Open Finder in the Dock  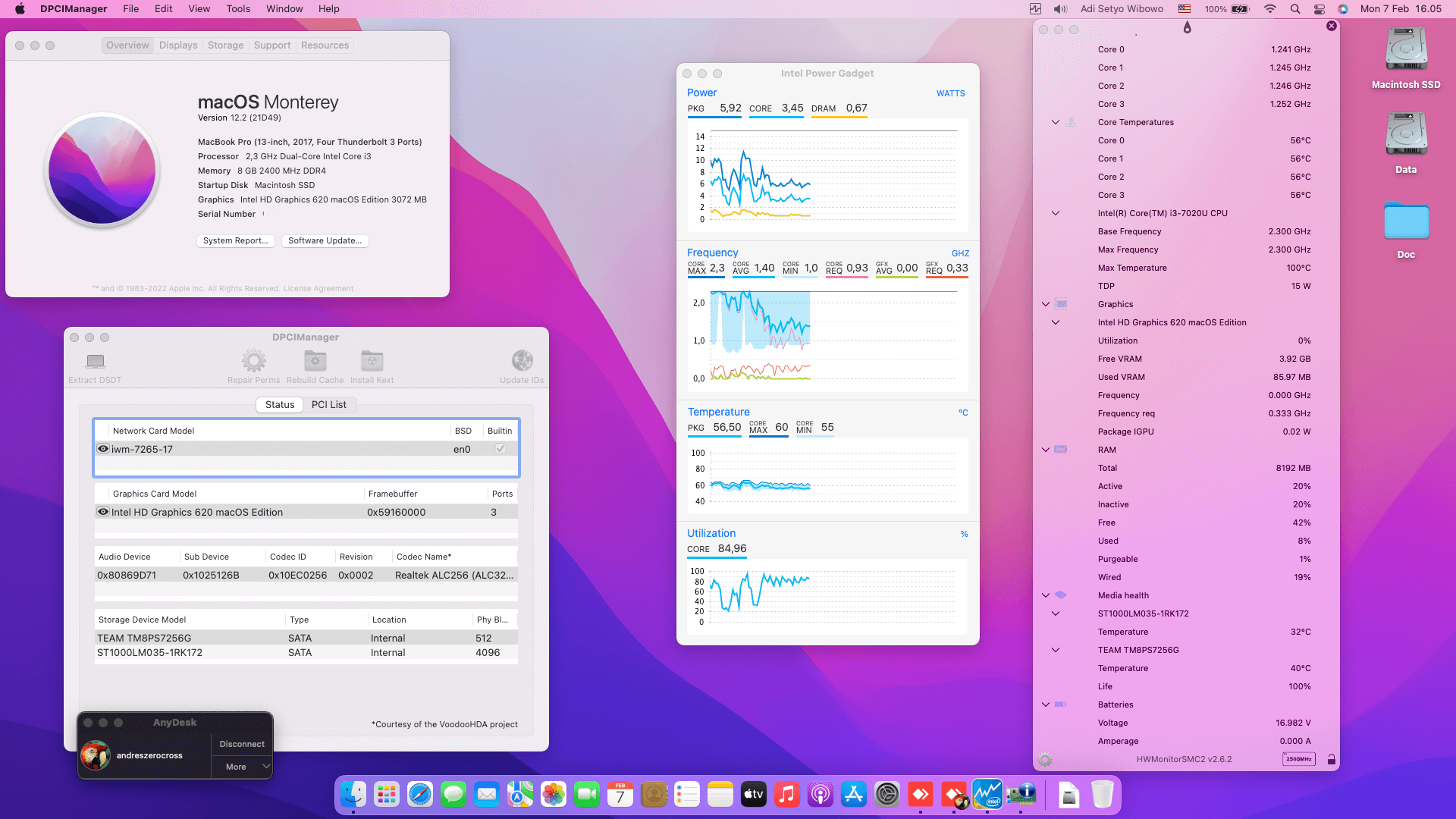(x=353, y=794)
